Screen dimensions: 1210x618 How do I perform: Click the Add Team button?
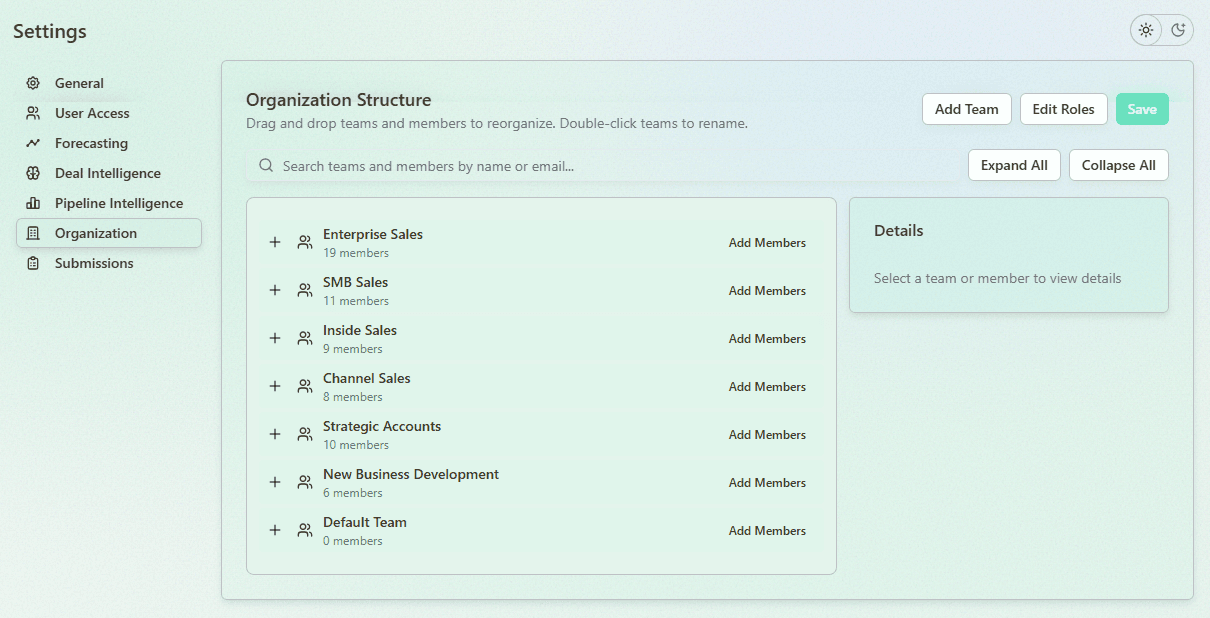tap(967, 109)
